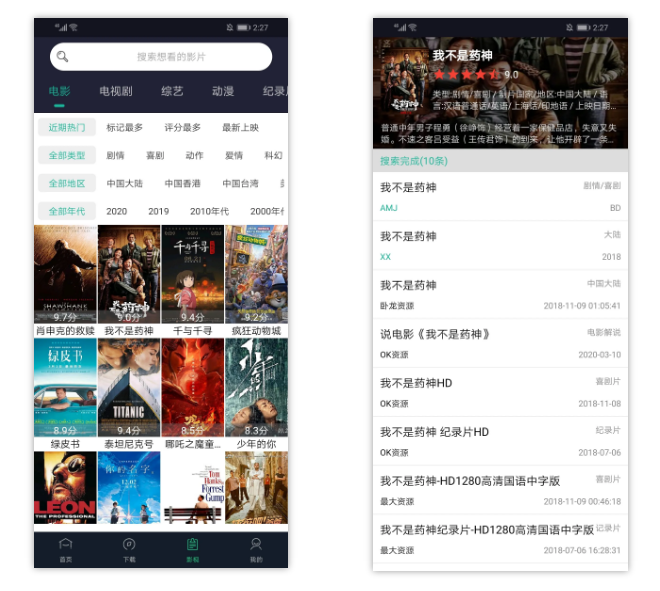
Task: Open 说电影《我不是药神》 result
Action: click(x=500, y=343)
